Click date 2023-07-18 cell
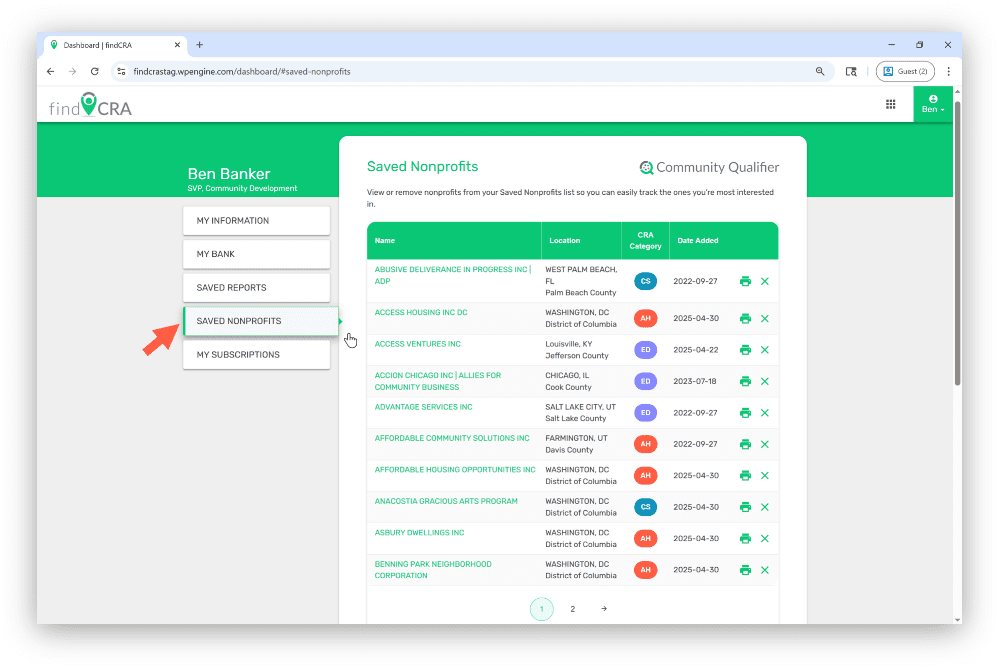 pos(695,382)
